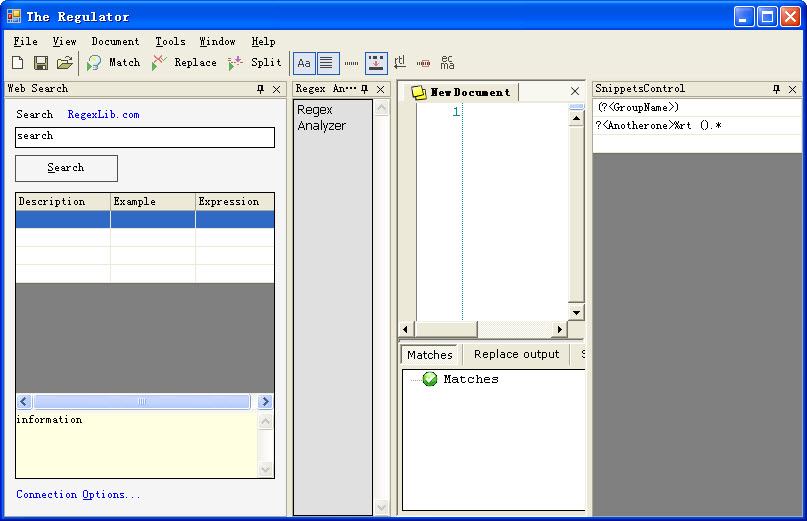Pin the Web Search panel
Viewport: 807px width, 521px height.
[260, 89]
